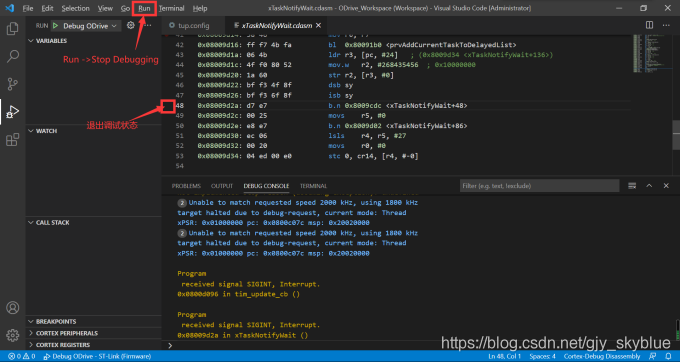
Task: Maximize the bottom panel size
Action: tap(649, 186)
